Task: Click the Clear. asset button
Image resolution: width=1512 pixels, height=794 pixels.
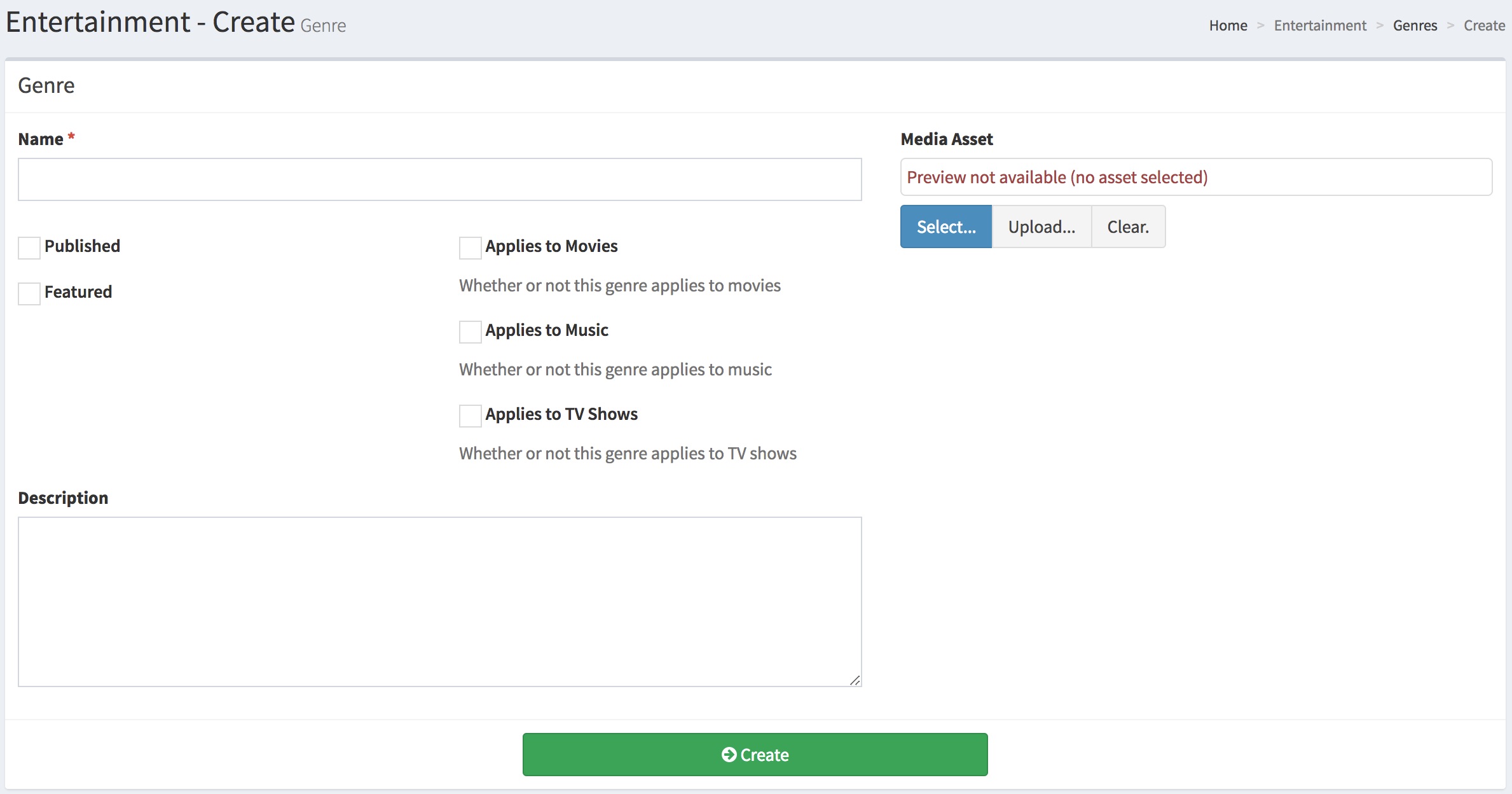Action: click(1127, 226)
